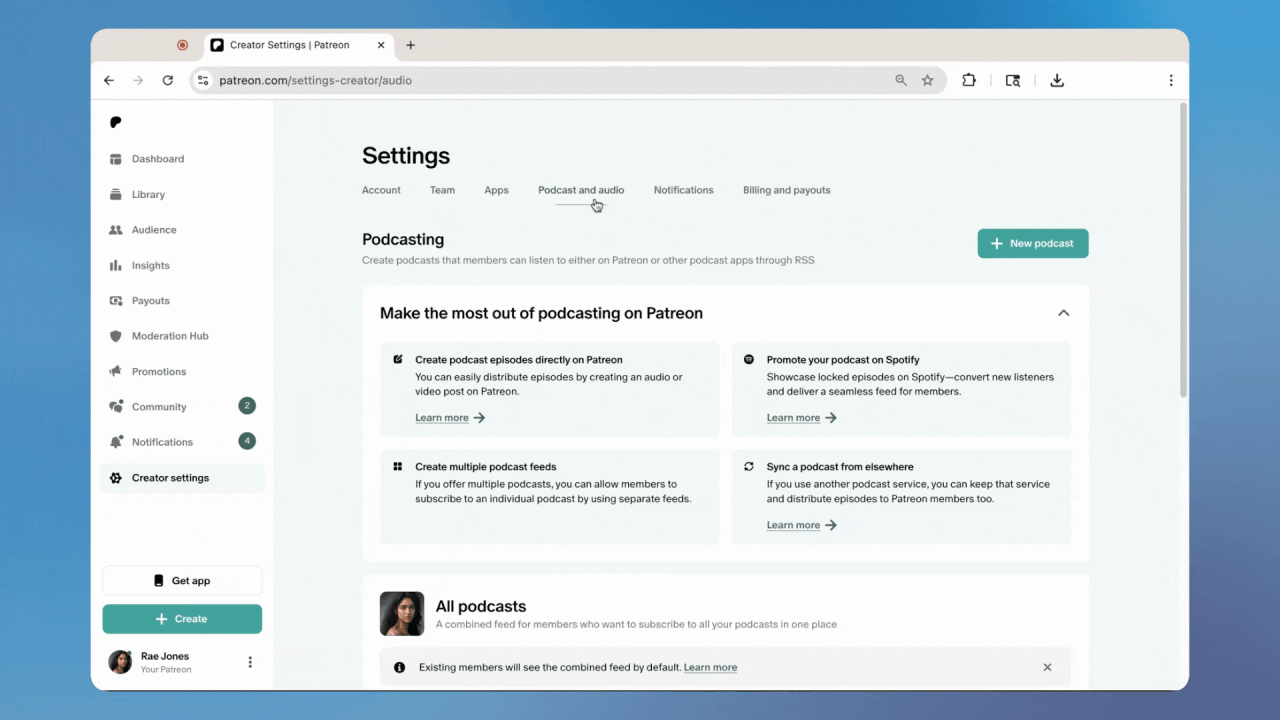The width and height of the screenshot is (1280, 720).
Task: Open the browser extensions puzzle icon
Action: point(968,81)
